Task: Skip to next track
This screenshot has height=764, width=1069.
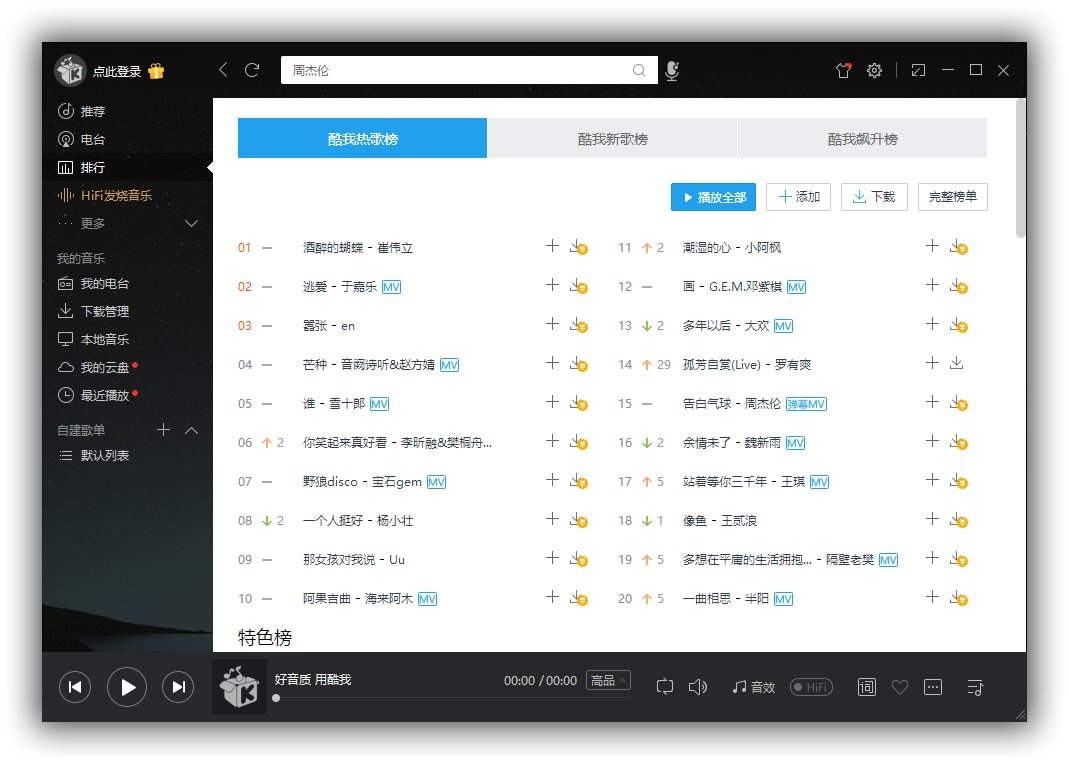Action: pos(178,687)
